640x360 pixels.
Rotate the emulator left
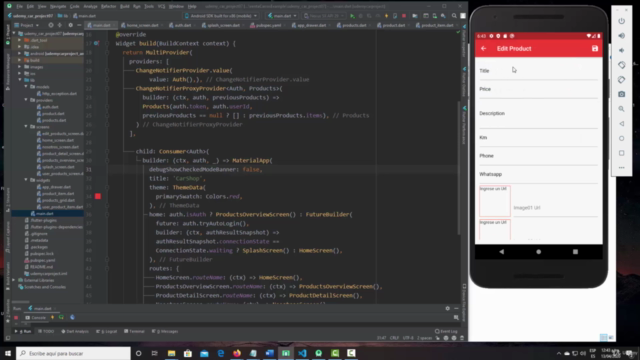621,65
